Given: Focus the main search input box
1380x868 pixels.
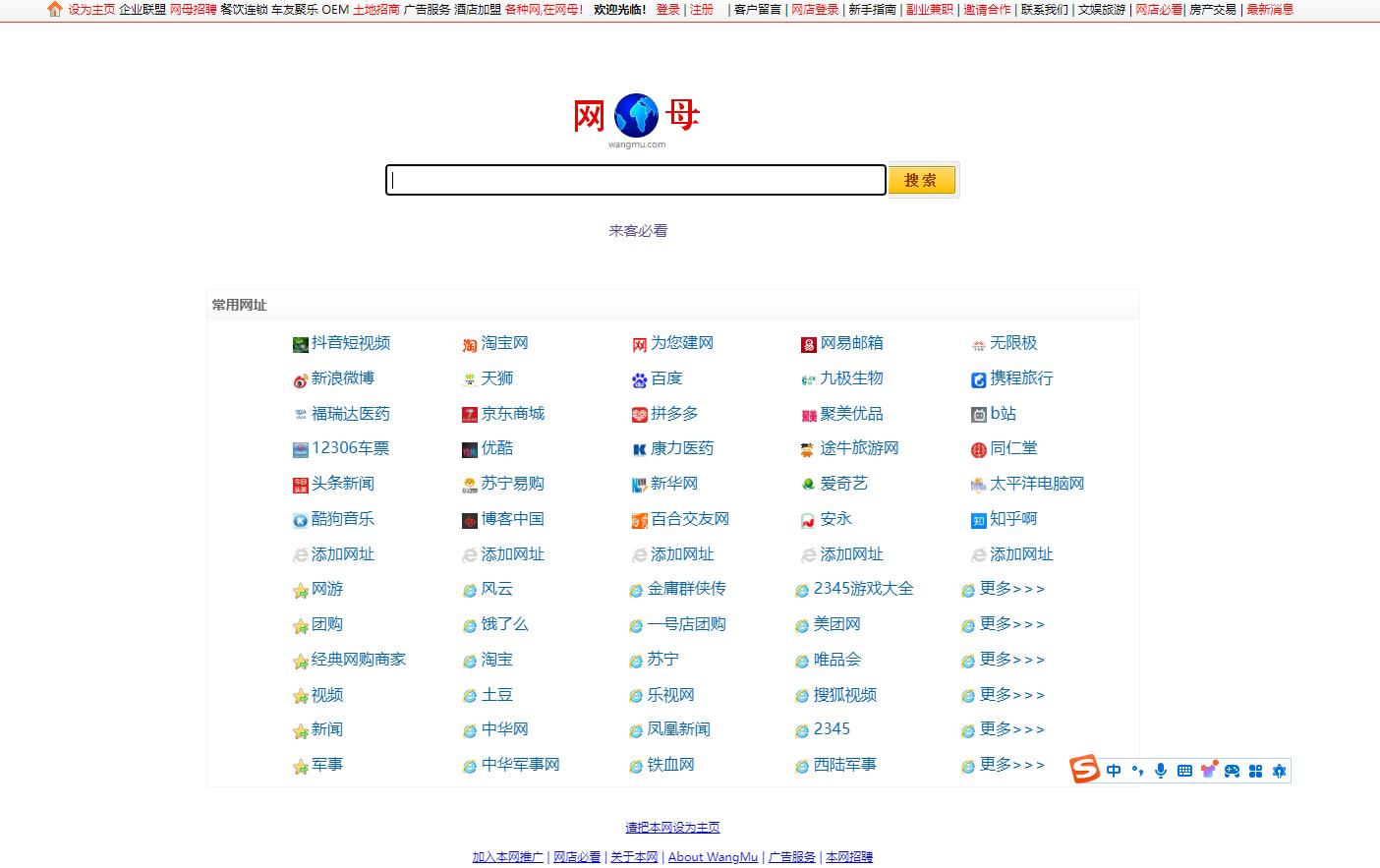Looking at the screenshot, I should (x=636, y=180).
